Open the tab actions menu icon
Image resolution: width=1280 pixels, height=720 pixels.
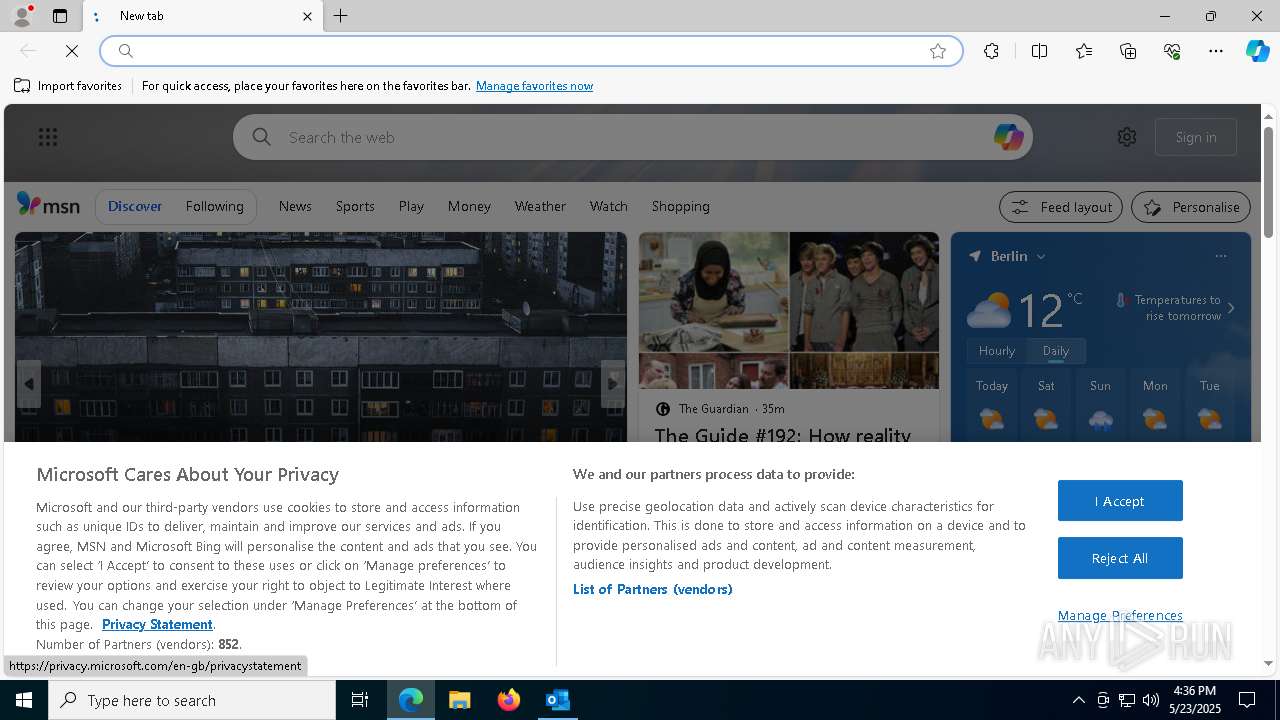tap(60, 16)
